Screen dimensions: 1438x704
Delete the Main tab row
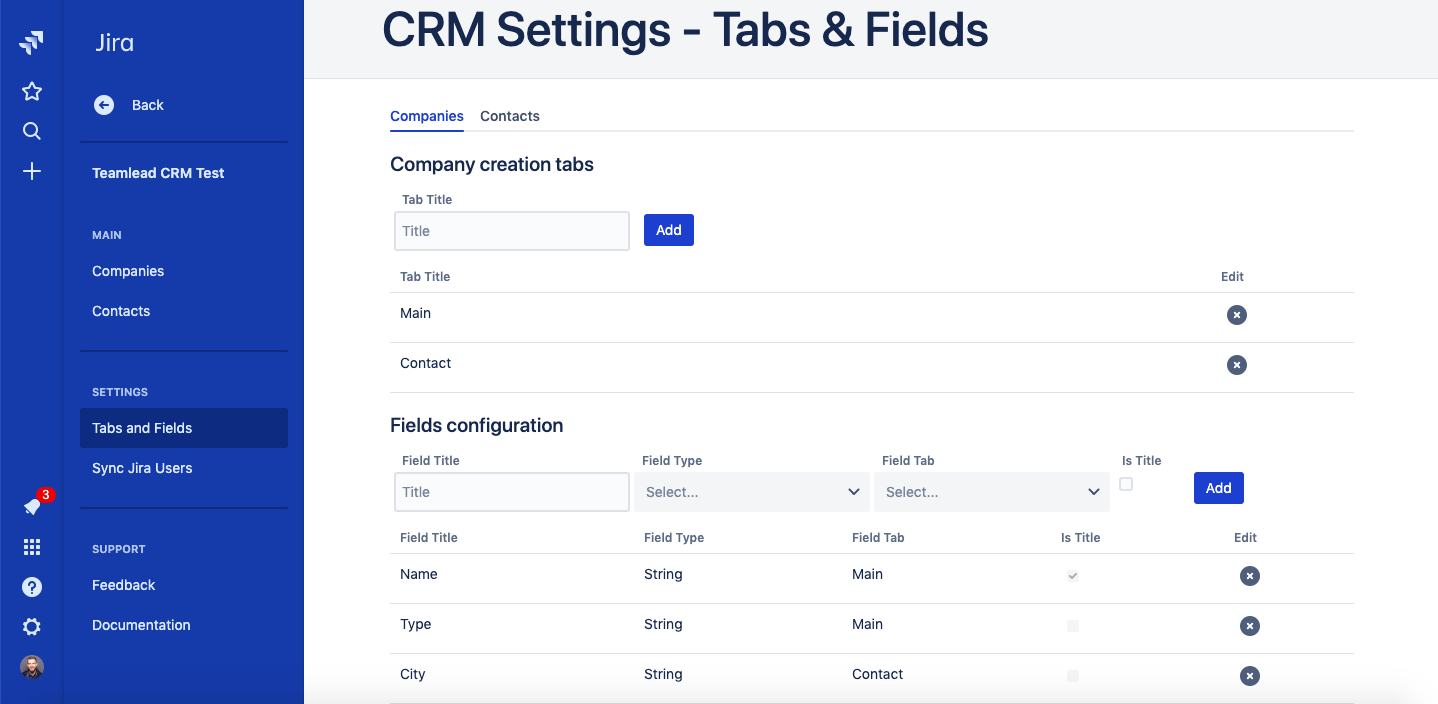tap(1237, 315)
